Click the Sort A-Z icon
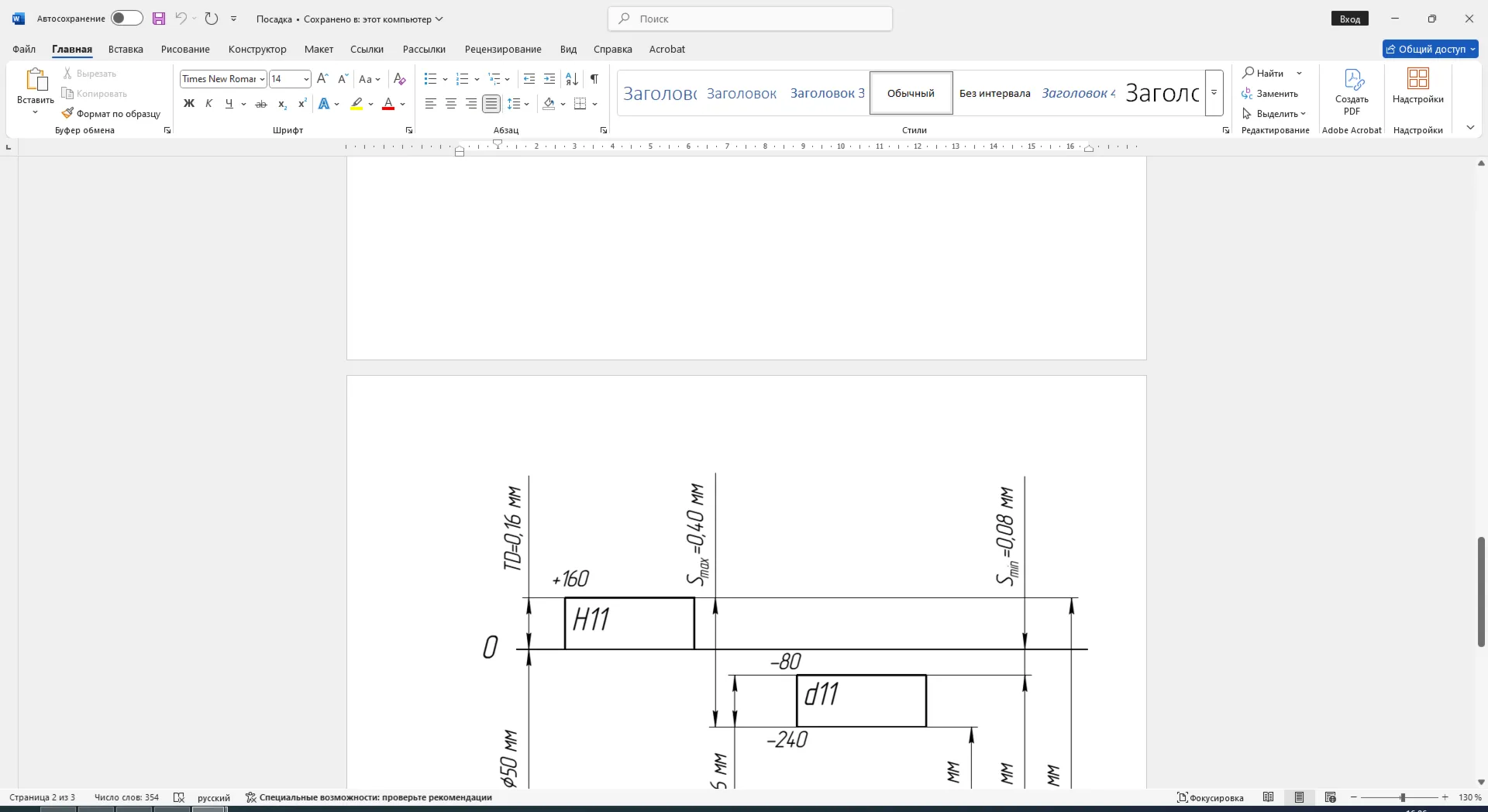The image size is (1488, 812). click(x=572, y=79)
